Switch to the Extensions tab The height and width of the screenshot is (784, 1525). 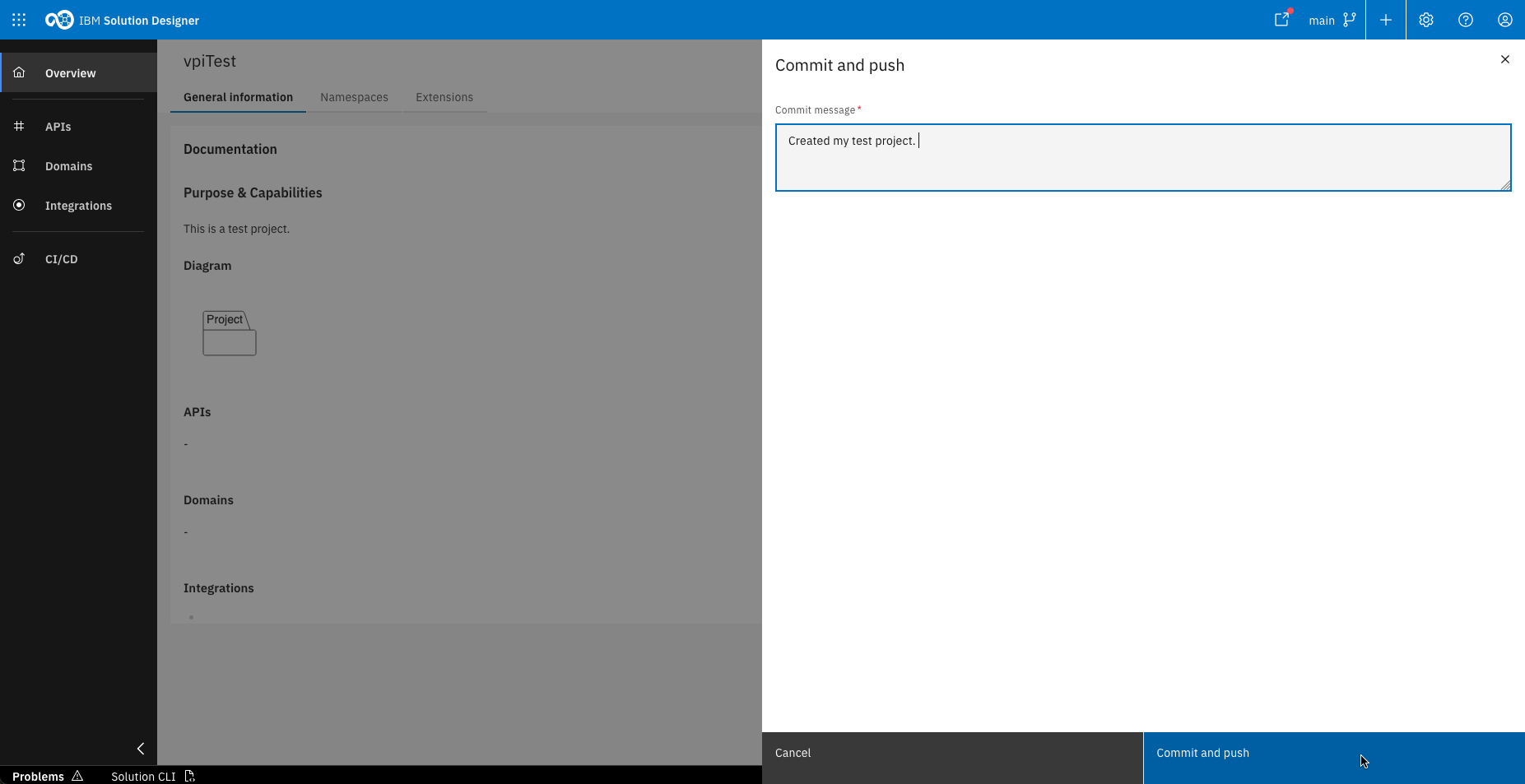tap(444, 97)
